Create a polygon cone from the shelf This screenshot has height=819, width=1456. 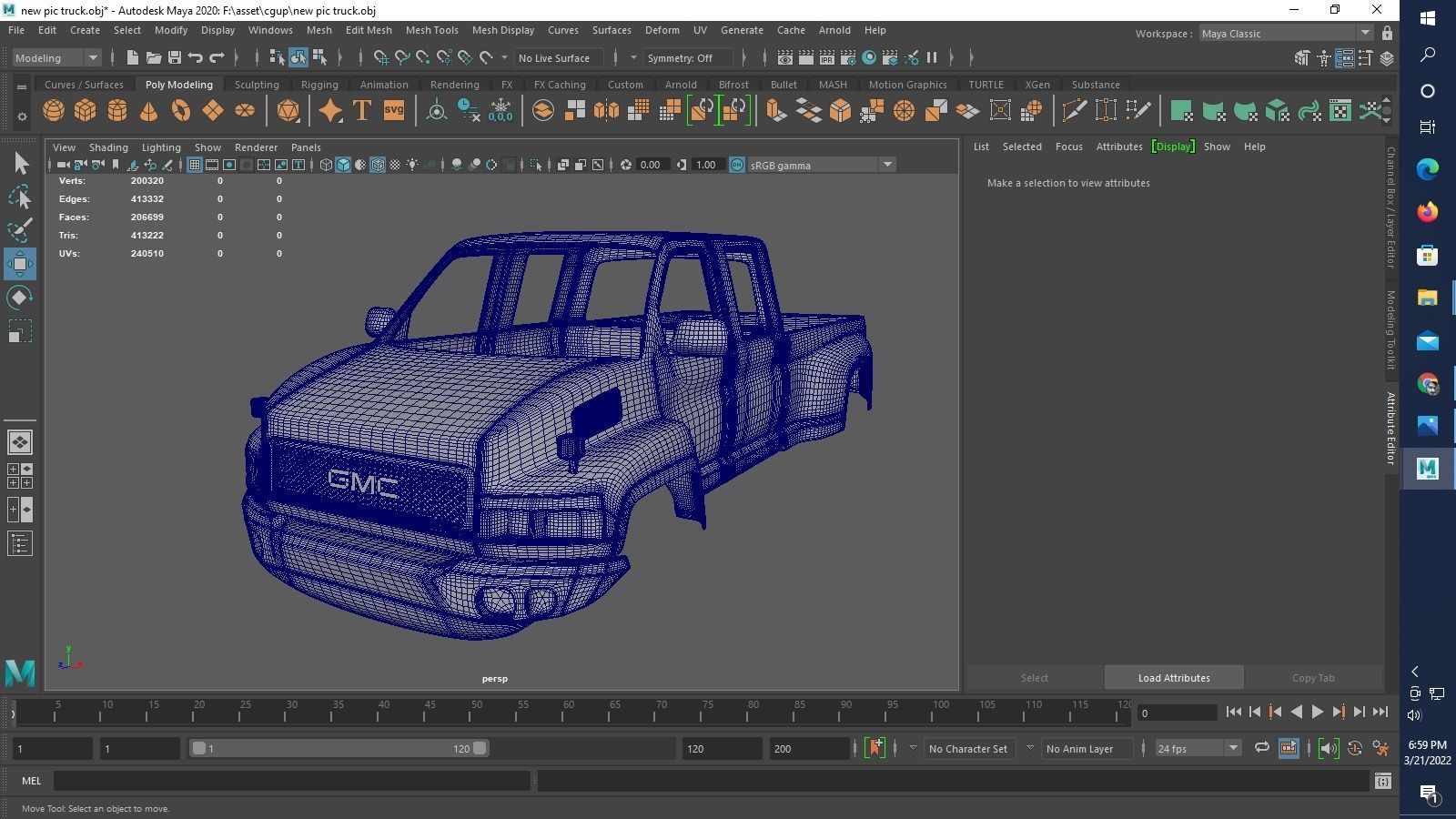pos(148,111)
